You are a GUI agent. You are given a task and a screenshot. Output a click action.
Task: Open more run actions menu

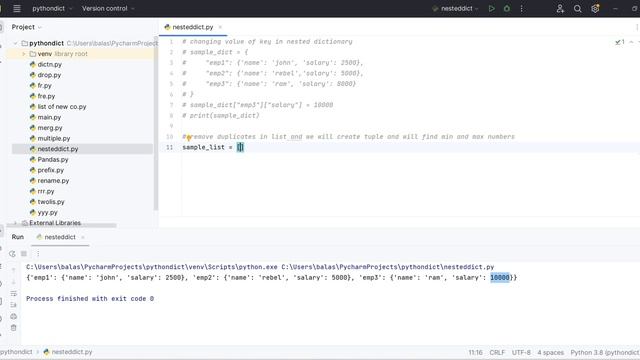521,8
